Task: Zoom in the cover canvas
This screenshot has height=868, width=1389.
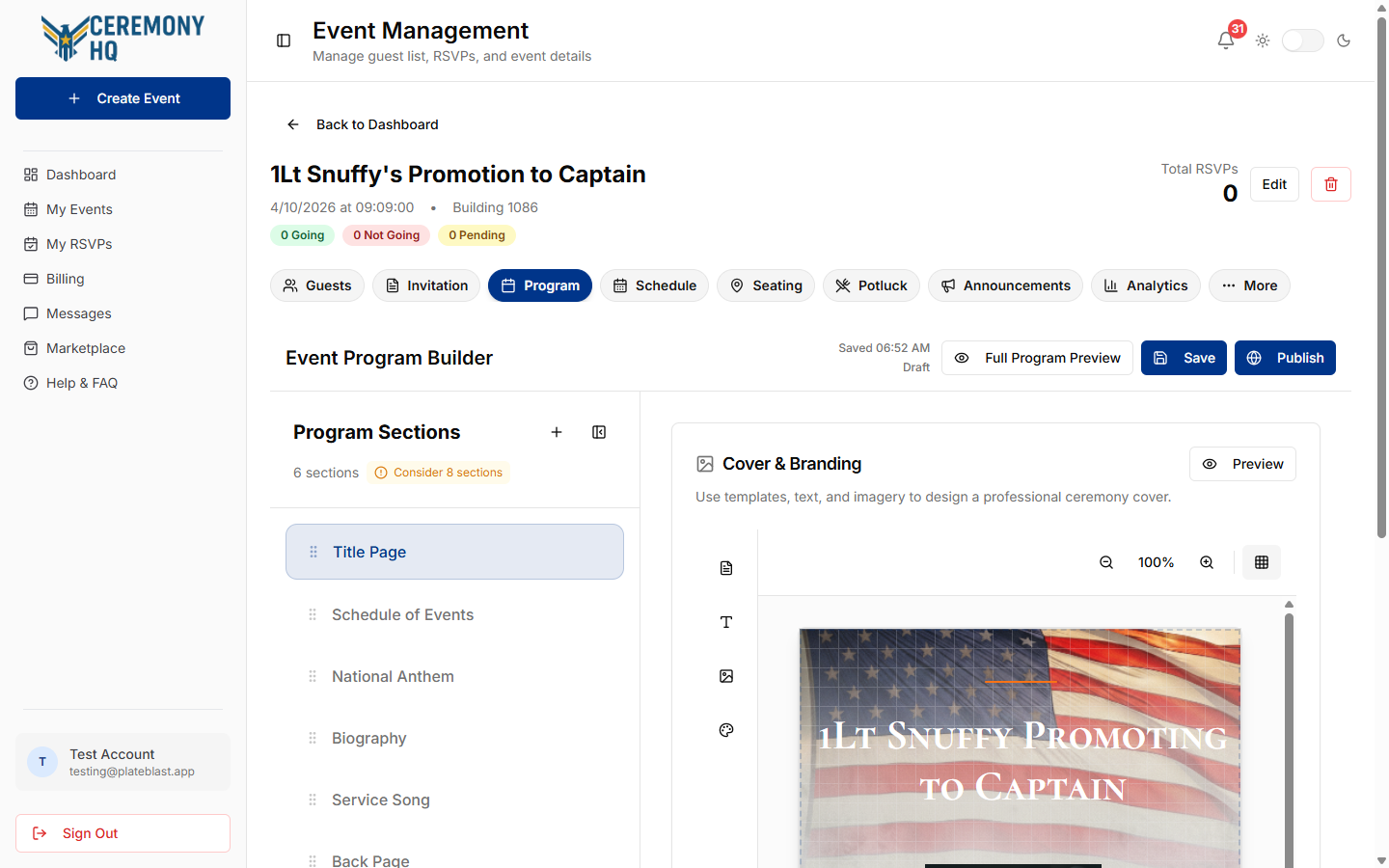Action: [1207, 562]
